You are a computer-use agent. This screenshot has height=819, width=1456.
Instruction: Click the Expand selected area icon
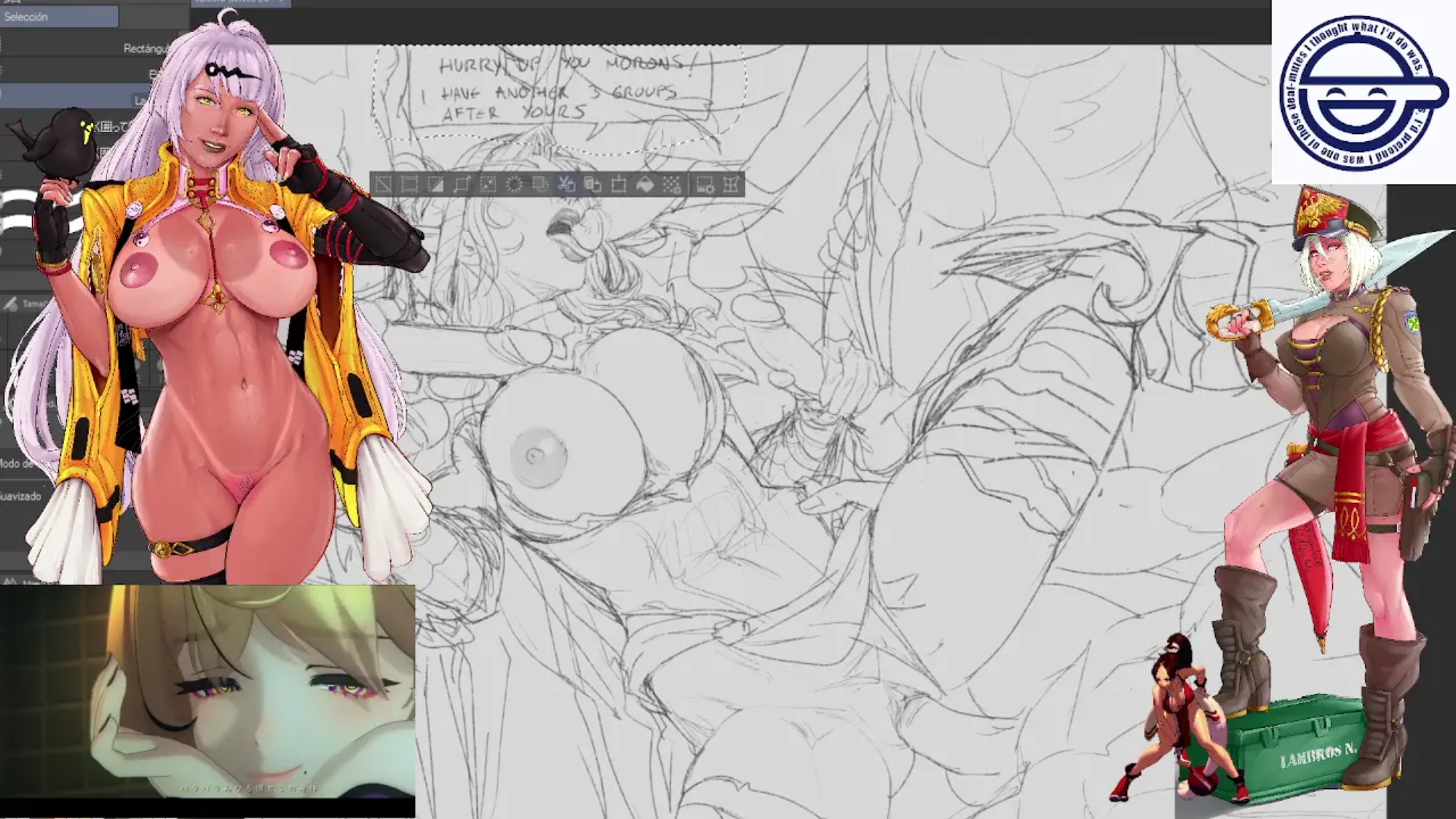coord(462,185)
